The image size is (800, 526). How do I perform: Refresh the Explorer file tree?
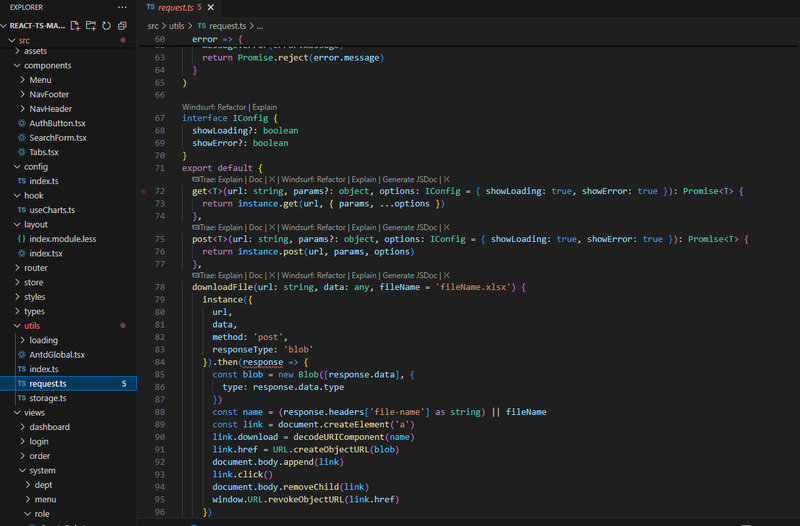click(106, 24)
